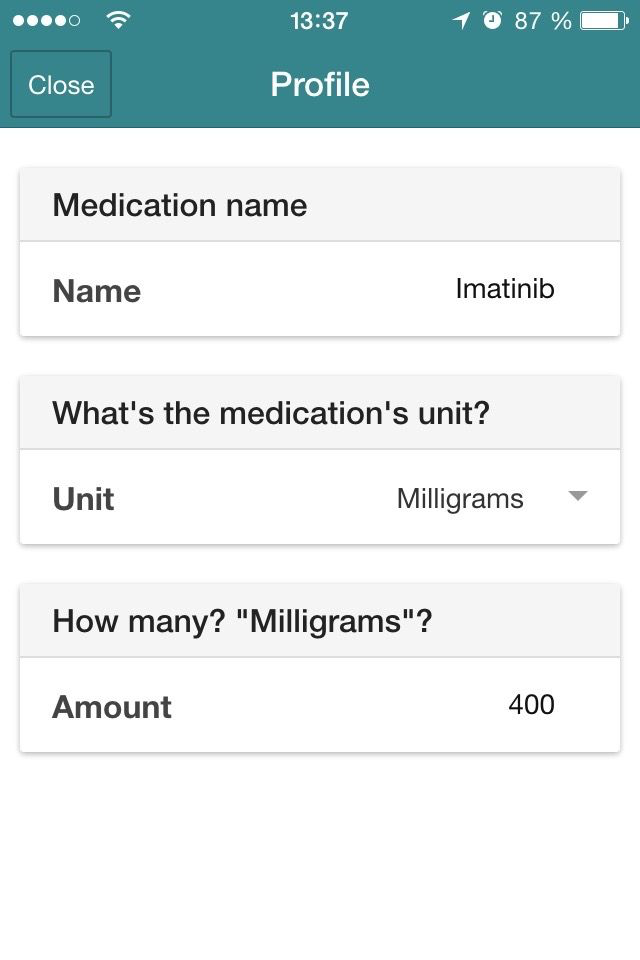Screen dimensions: 640x960
Task: Tap the alarm clock status icon
Action: point(492,20)
